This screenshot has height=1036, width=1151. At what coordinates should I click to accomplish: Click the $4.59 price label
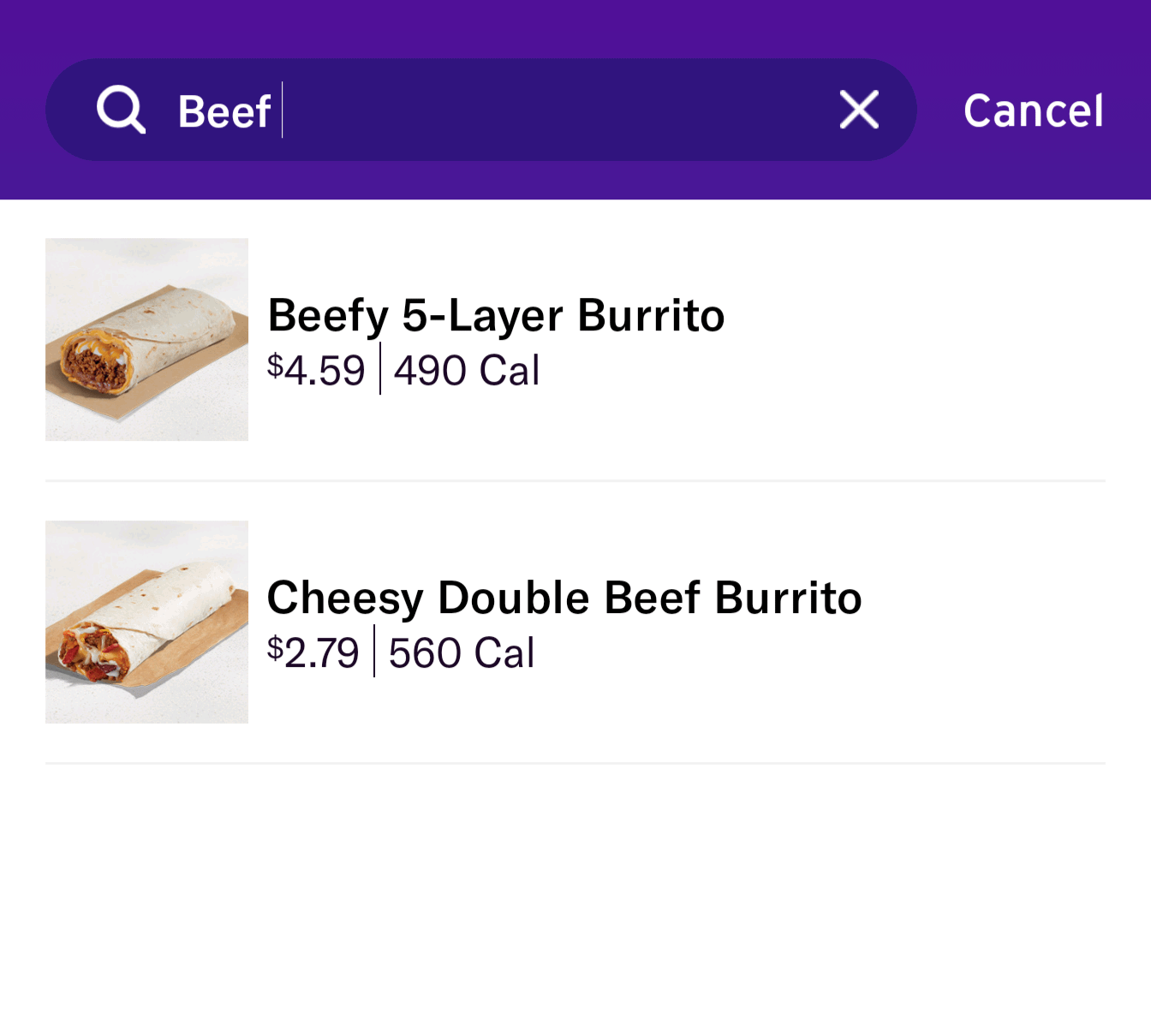[316, 370]
